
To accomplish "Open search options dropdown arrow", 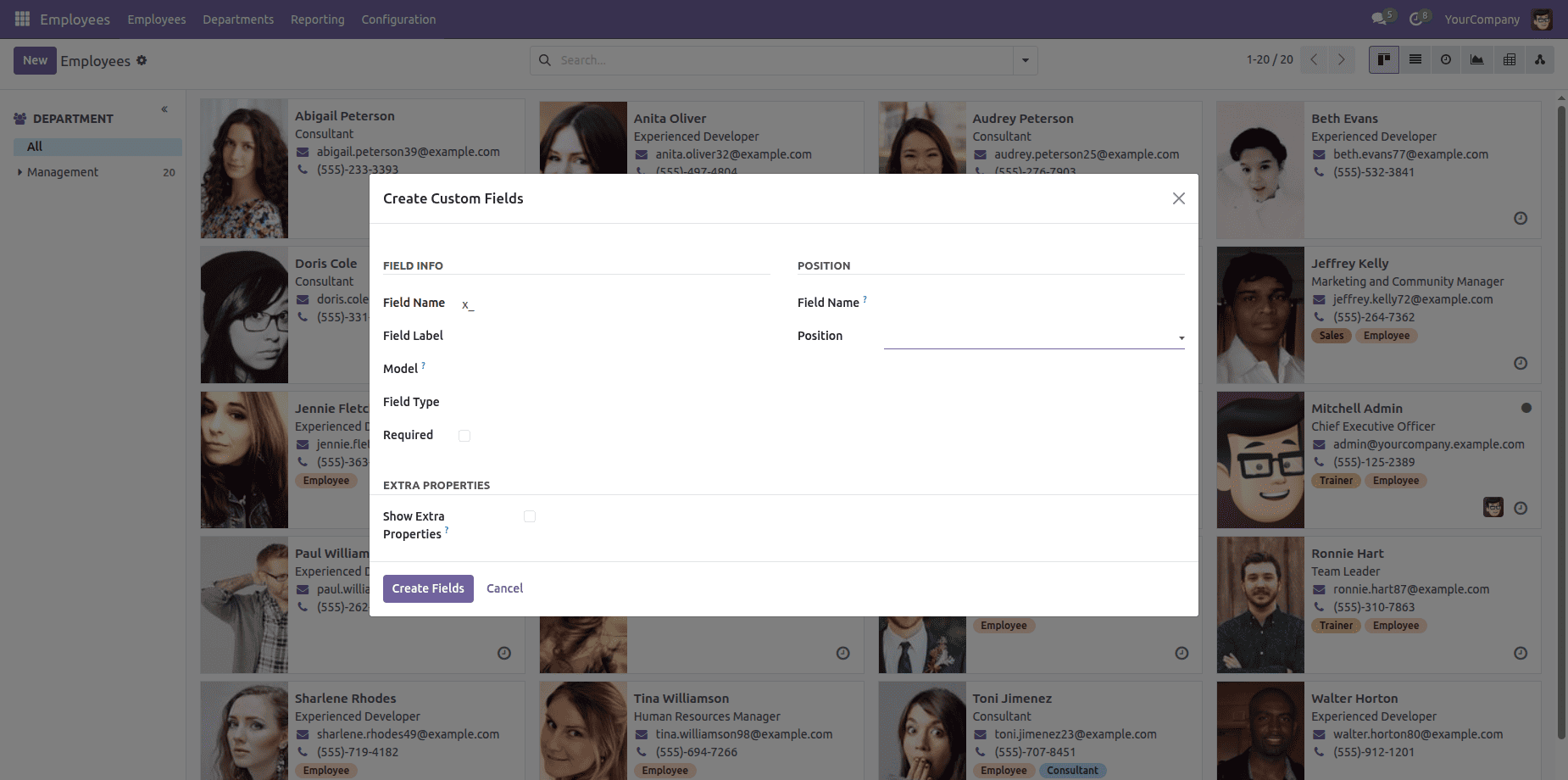I will [x=1026, y=60].
